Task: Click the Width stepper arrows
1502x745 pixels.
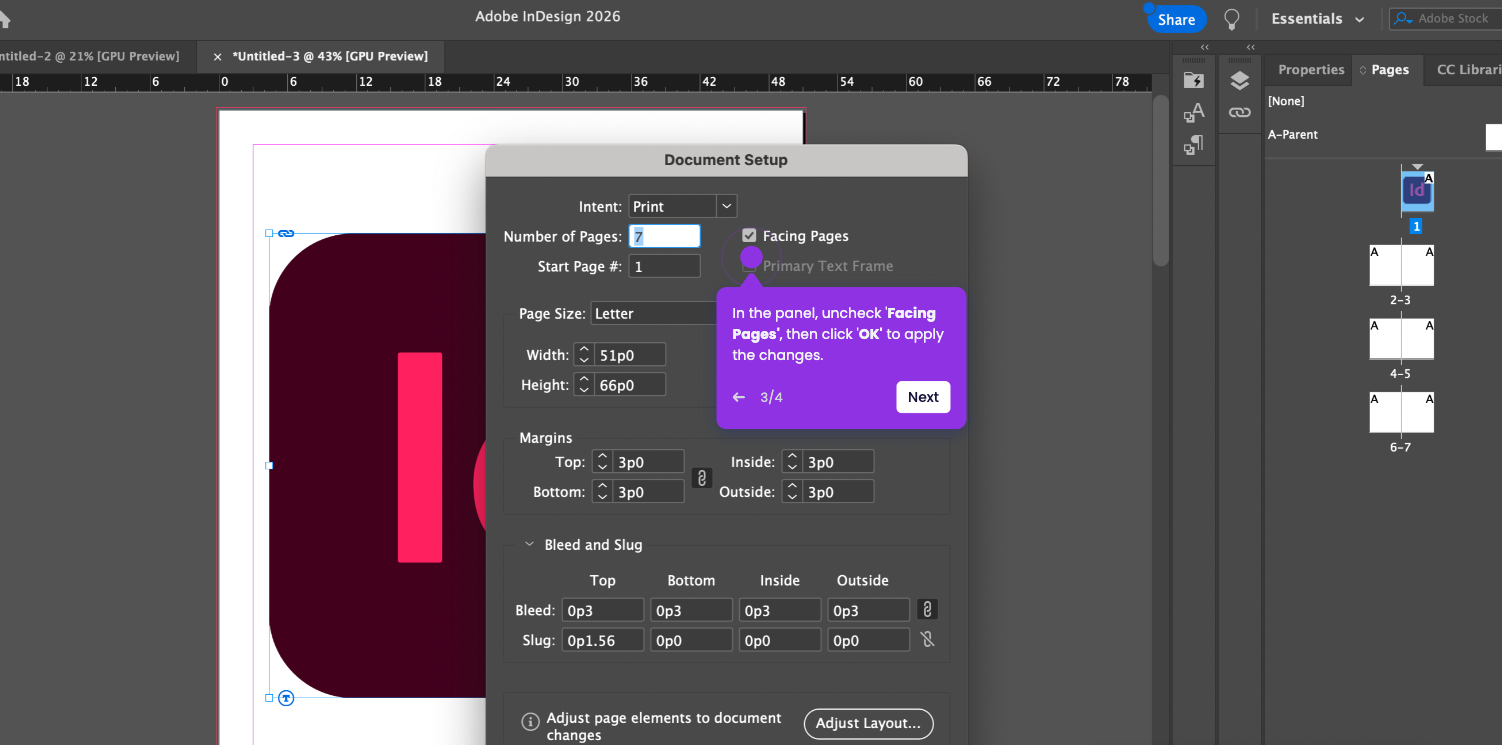Action: (x=584, y=355)
